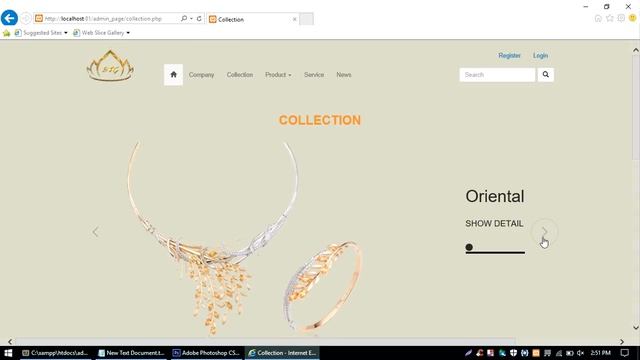
Task: Click the Windows Defender shield tray icon
Action: [513, 353]
